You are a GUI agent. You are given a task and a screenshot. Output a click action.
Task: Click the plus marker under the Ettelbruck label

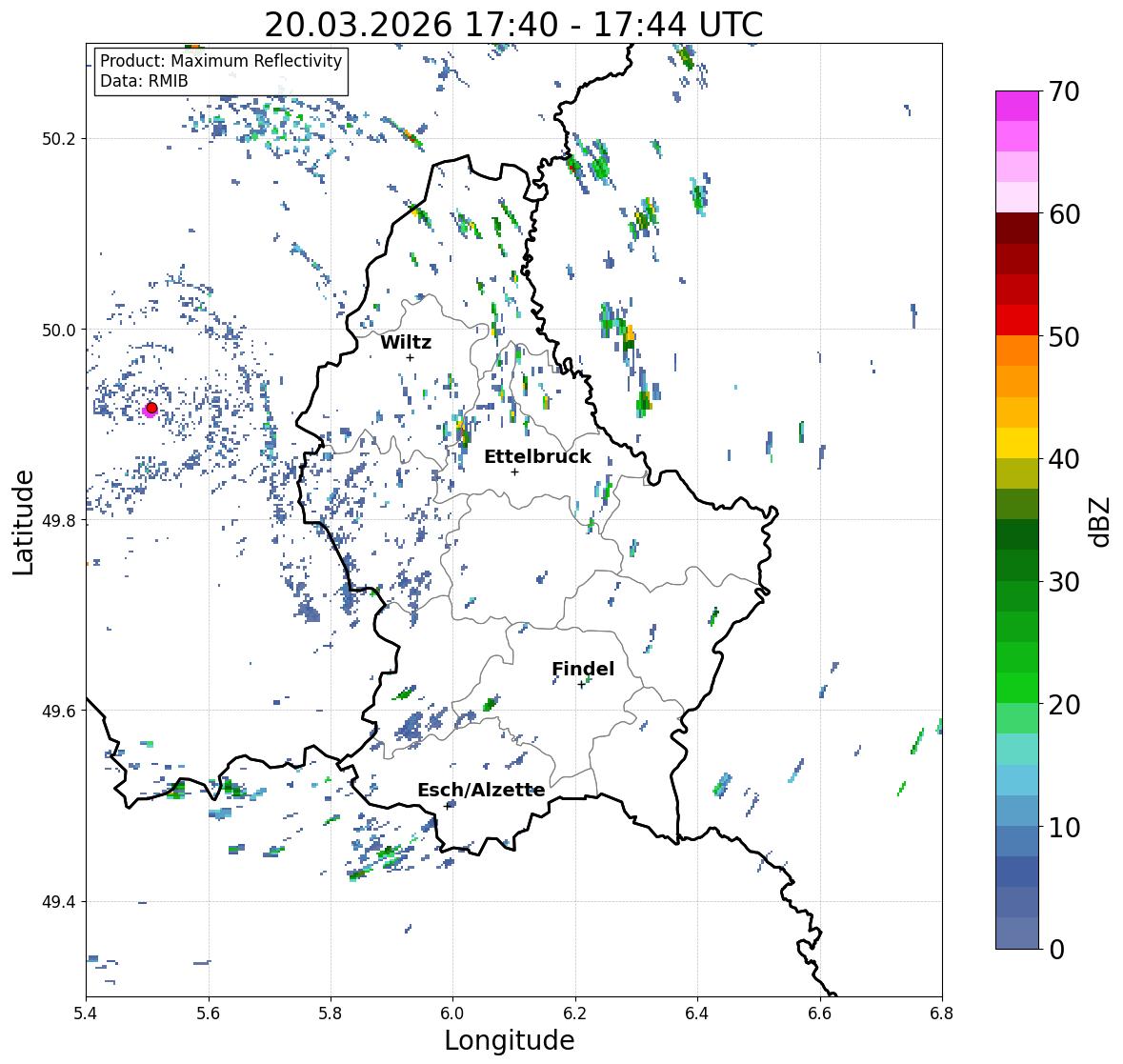pos(514,472)
